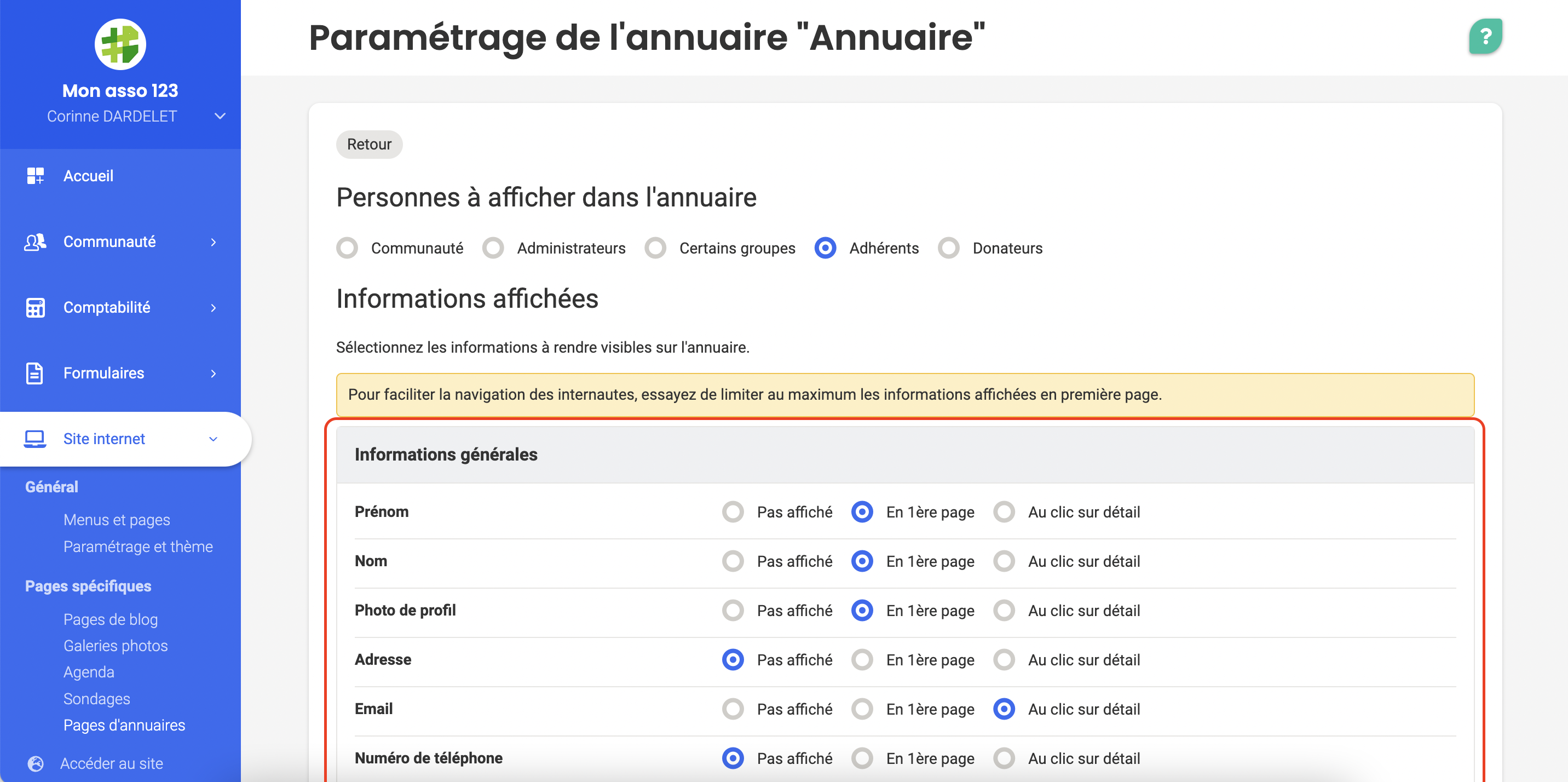The width and height of the screenshot is (1568, 782).
Task: Click the Retour button
Action: point(369,145)
